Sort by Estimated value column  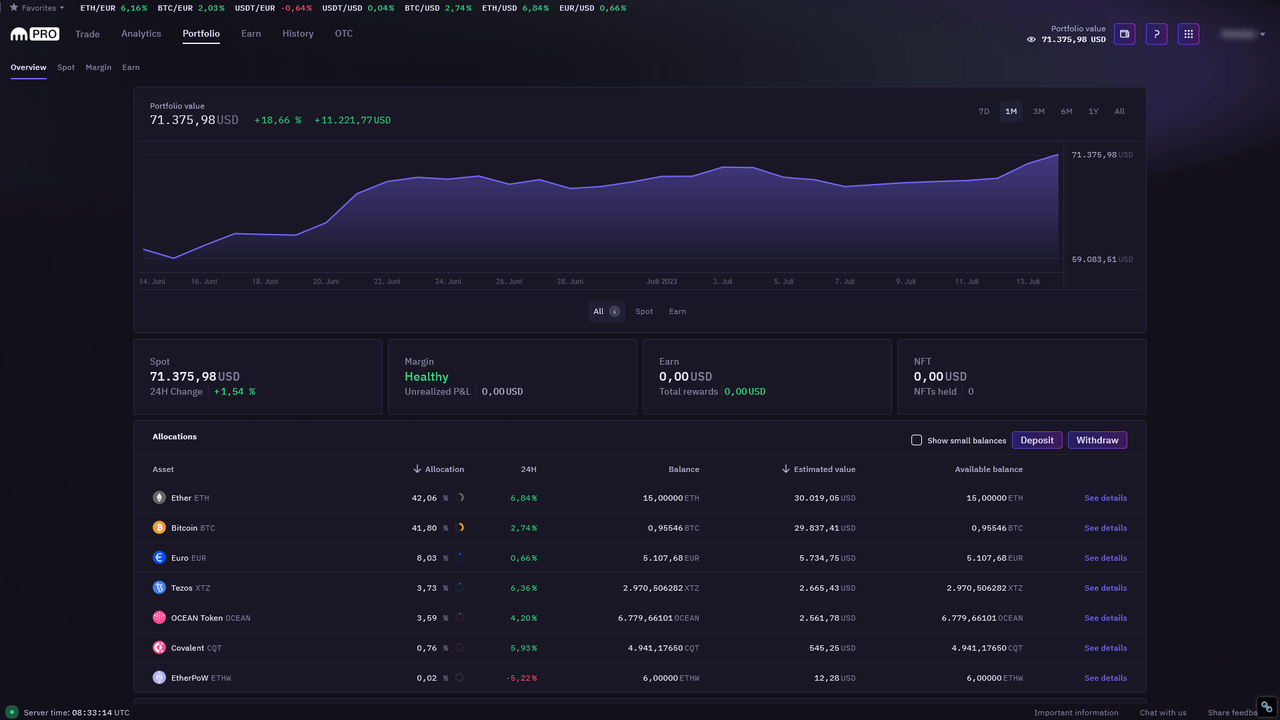pos(818,469)
